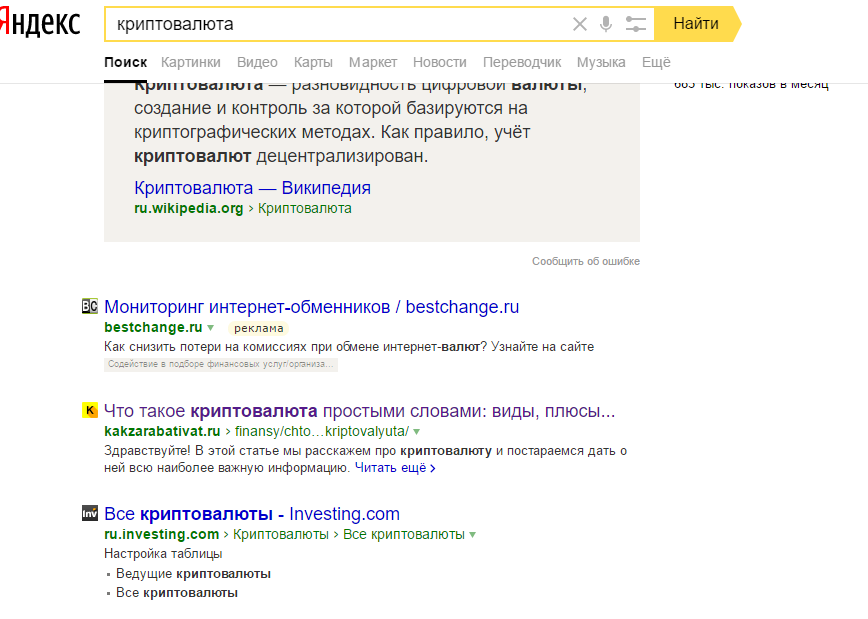The width and height of the screenshot is (868, 619).
Task: Click the Investing.com favicon
Action: [x=90, y=513]
